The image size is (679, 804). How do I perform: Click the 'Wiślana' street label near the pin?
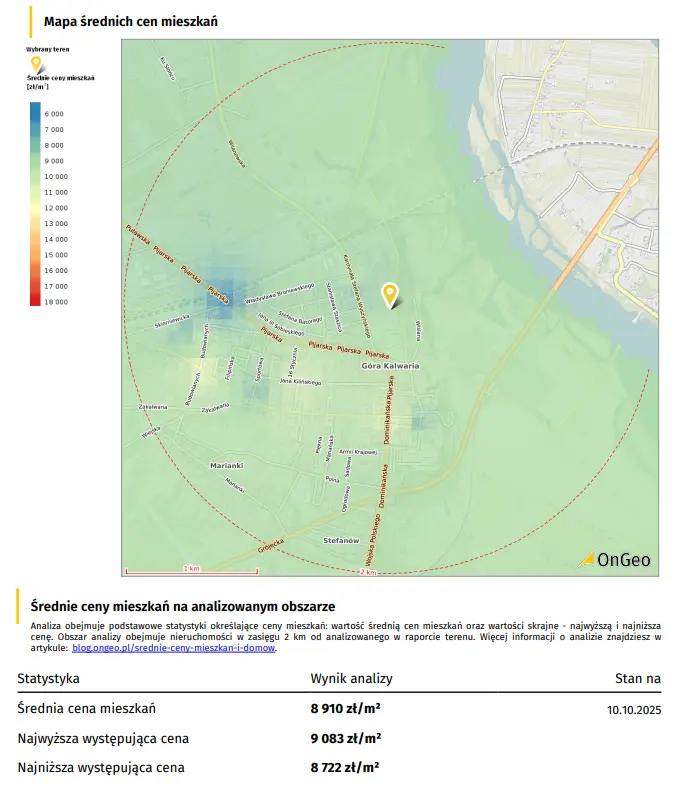pos(418,331)
